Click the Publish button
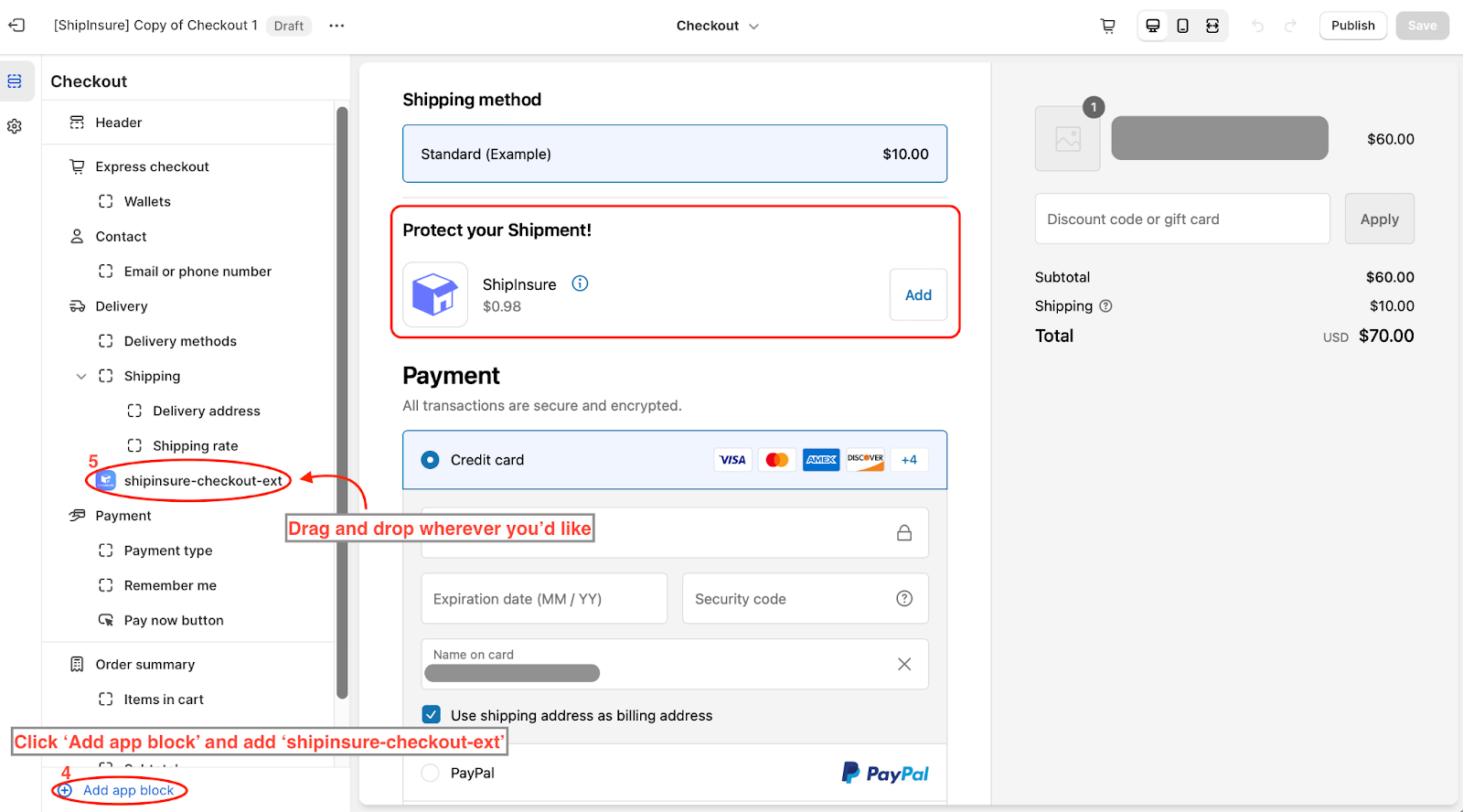 click(x=1352, y=26)
